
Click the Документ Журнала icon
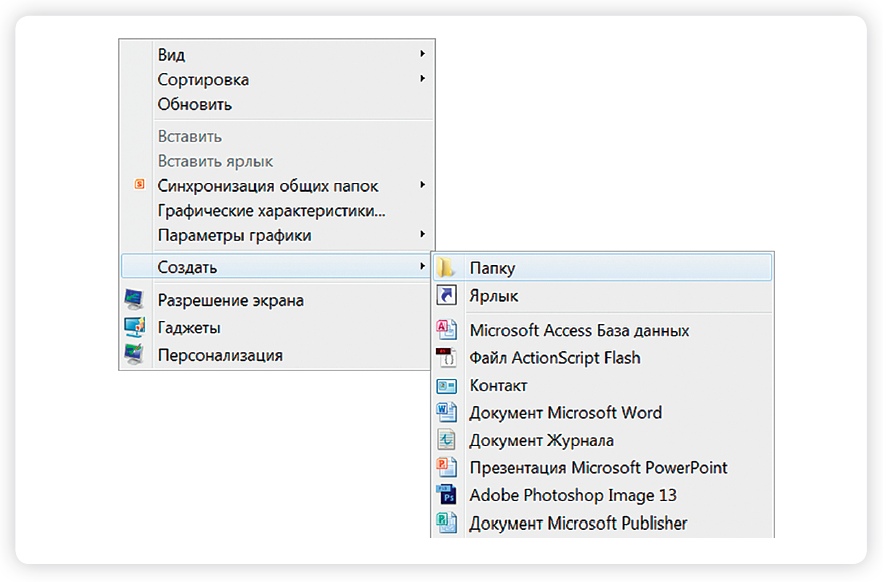(446, 440)
